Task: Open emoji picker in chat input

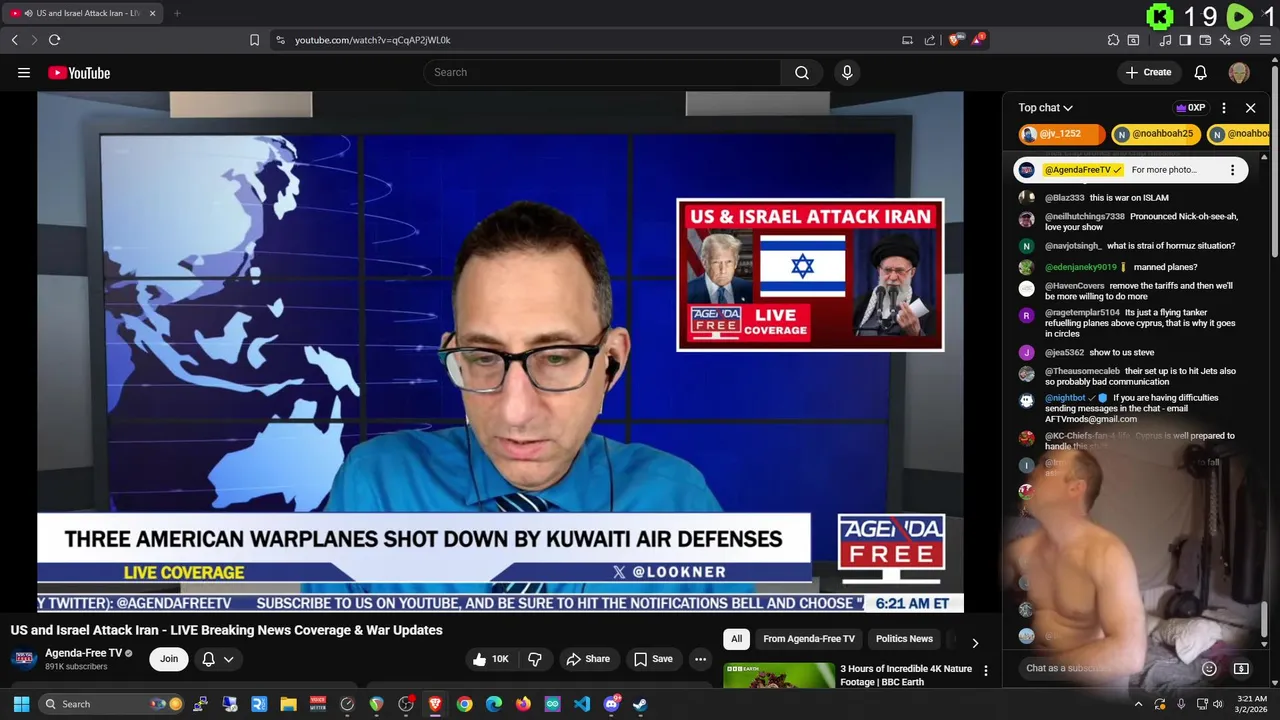Action: pos(1209,668)
